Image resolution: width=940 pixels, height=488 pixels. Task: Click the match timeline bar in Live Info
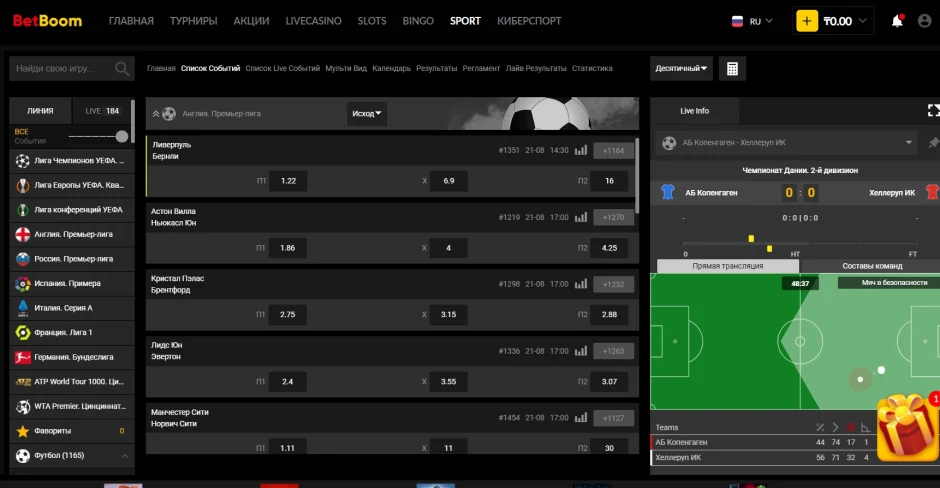[802, 243]
